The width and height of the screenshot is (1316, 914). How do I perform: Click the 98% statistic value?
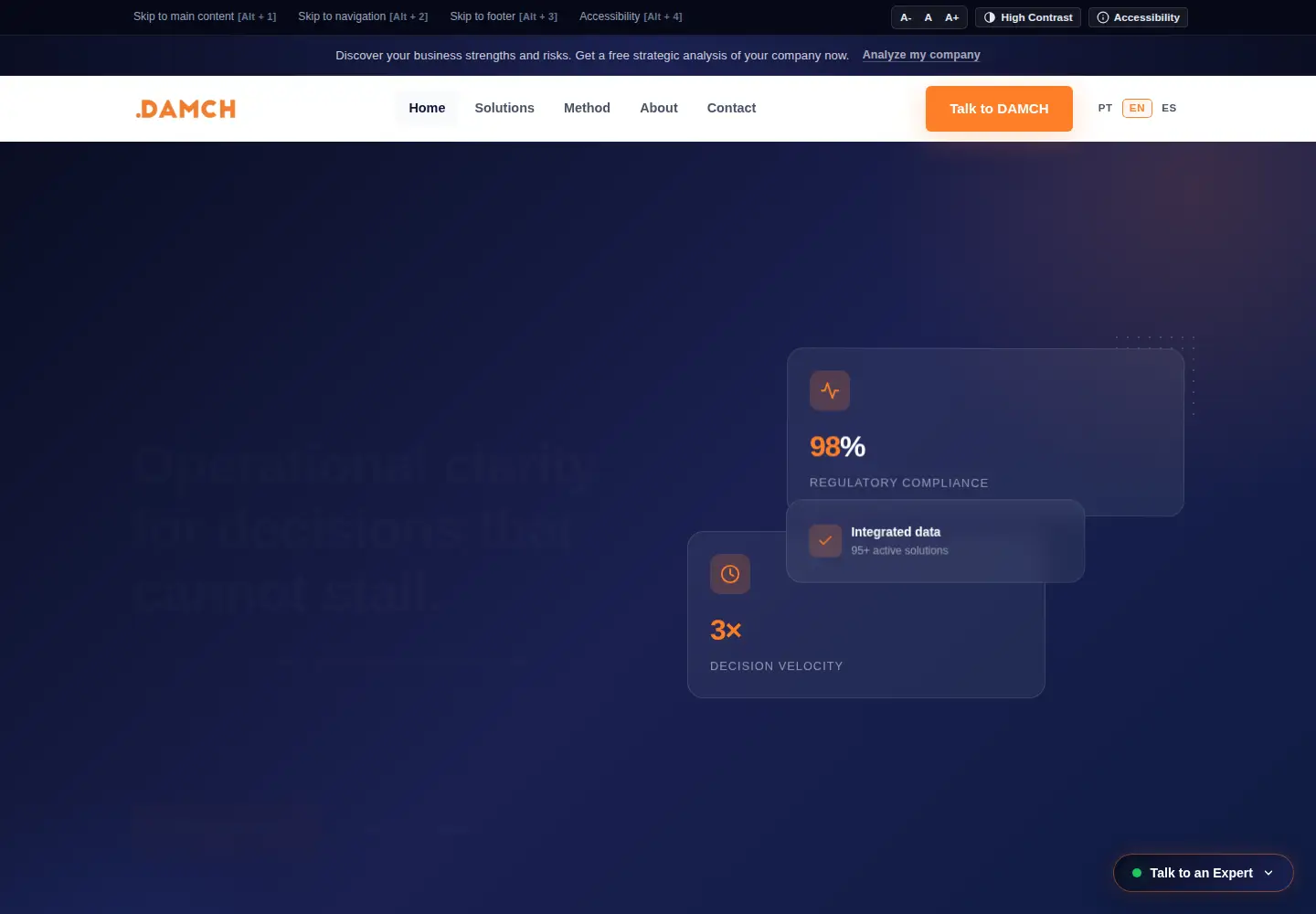pos(837,447)
